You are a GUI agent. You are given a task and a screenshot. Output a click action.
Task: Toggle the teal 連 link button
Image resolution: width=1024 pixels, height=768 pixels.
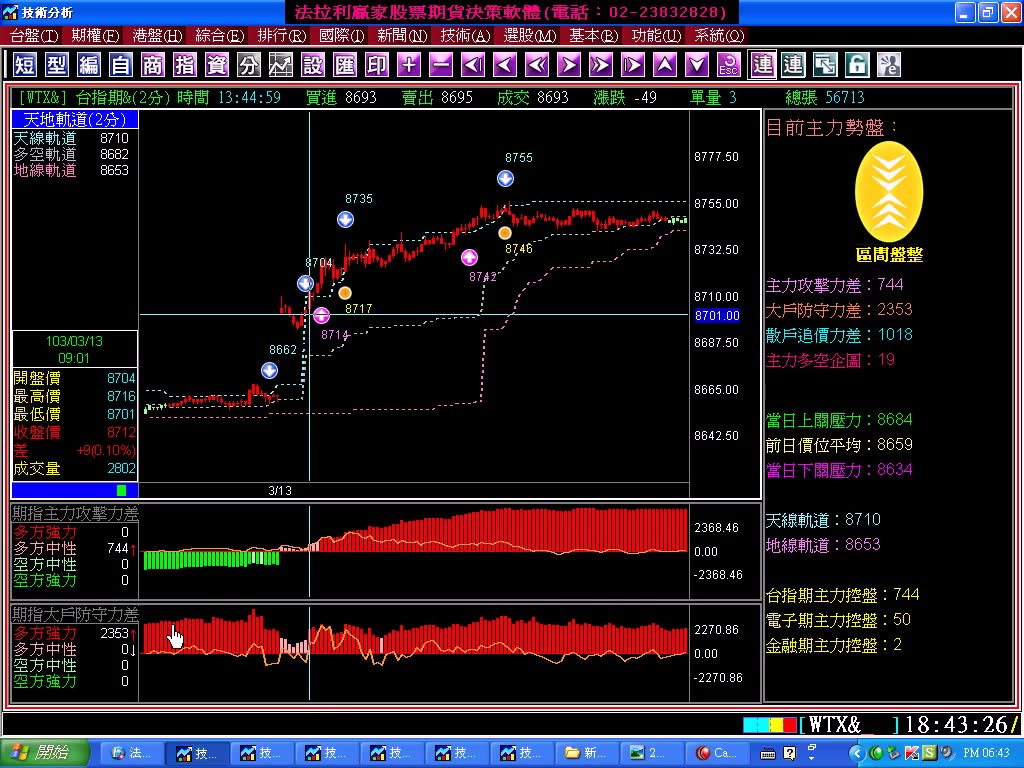tap(793, 65)
